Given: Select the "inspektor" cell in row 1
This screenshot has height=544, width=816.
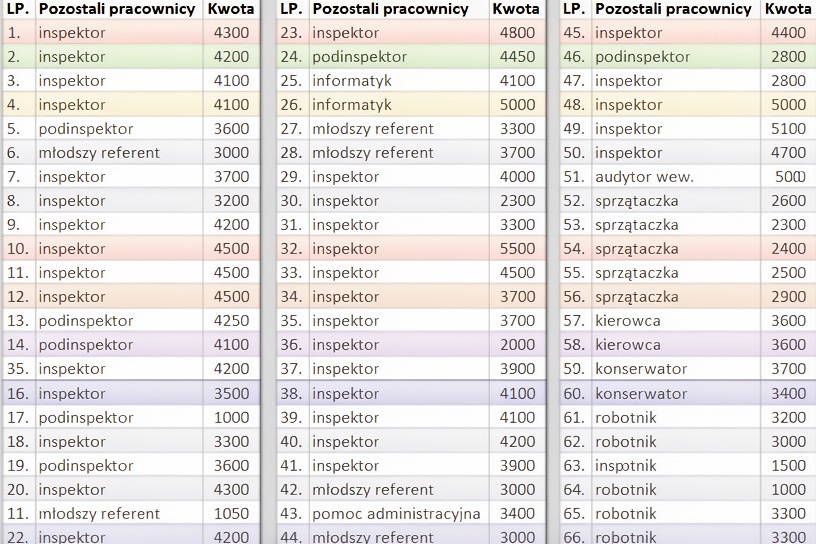Looking at the screenshot, I should click(72, 33).
